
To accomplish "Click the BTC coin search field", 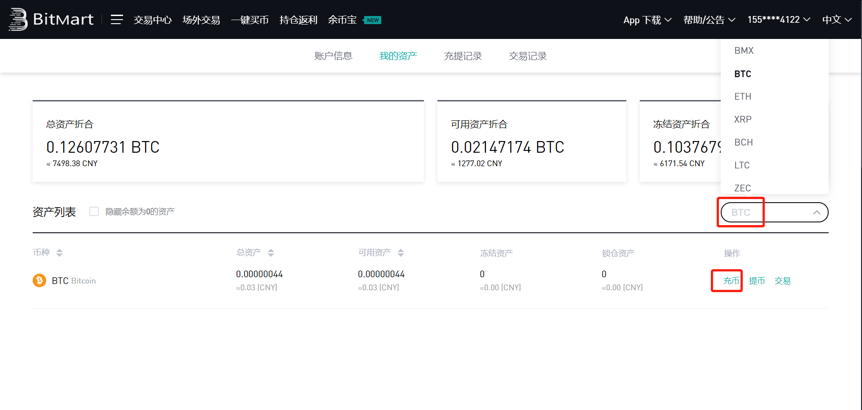I will point(760,213).
